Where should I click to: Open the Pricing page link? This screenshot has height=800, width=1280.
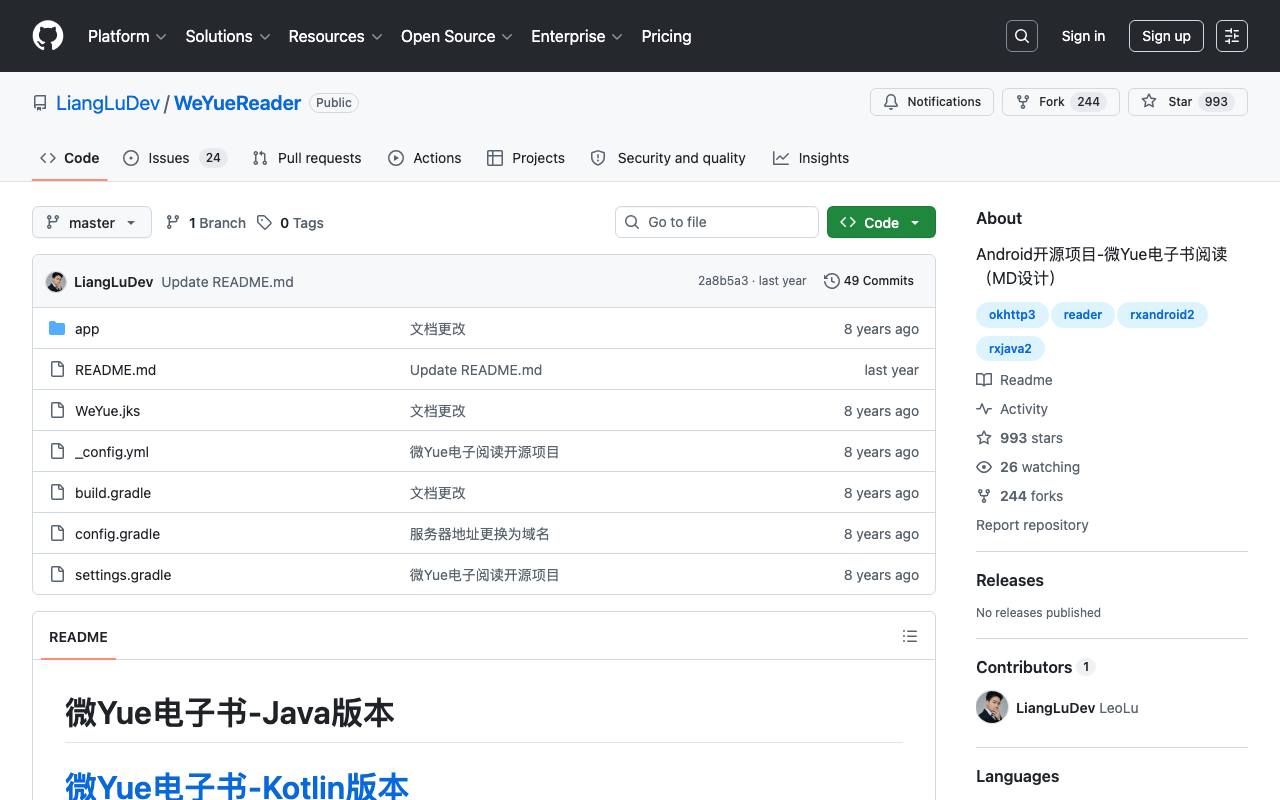coord(666,36)
